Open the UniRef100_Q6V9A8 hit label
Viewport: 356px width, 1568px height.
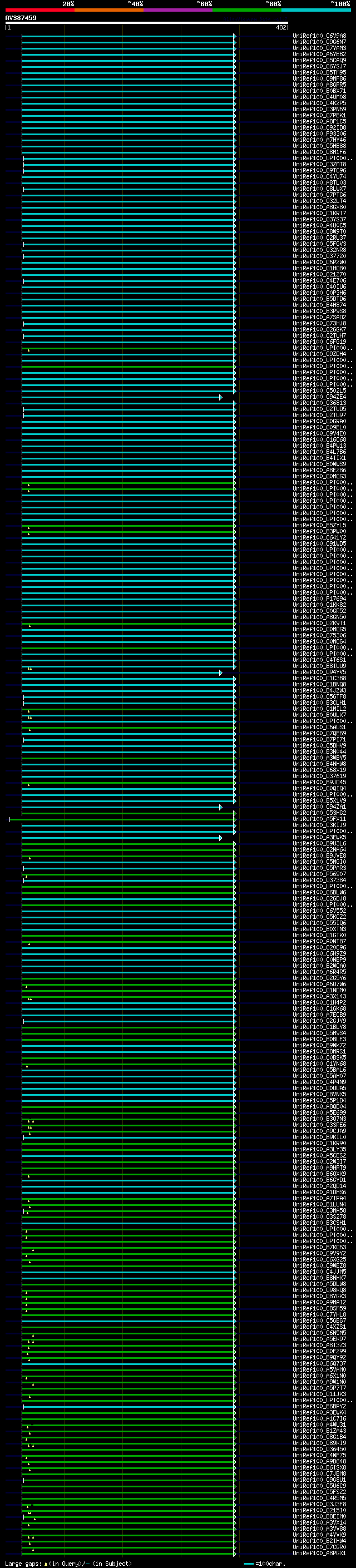(319, 36)
